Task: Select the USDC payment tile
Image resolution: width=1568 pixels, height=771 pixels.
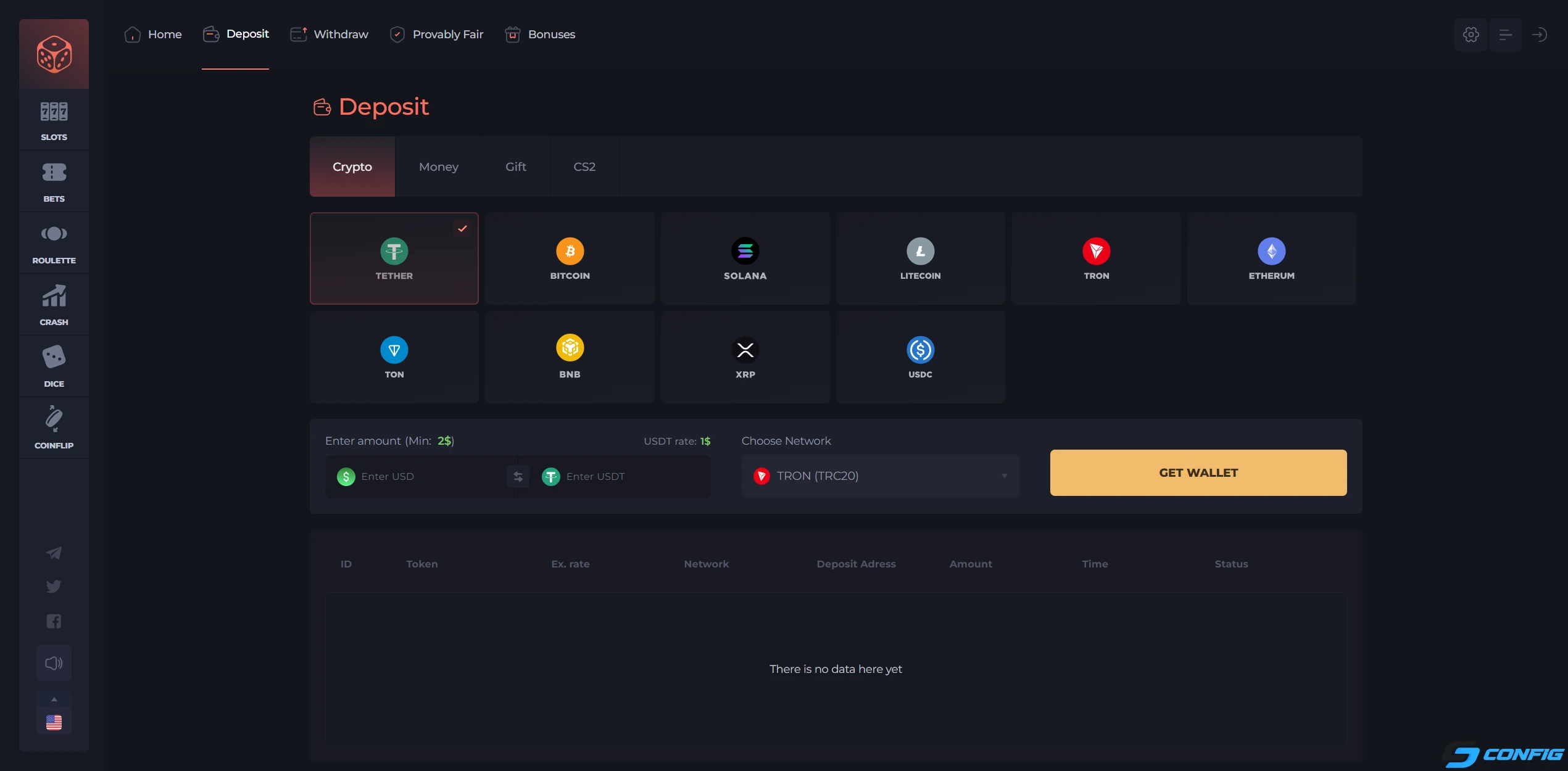Action: [x=920, y=357]
